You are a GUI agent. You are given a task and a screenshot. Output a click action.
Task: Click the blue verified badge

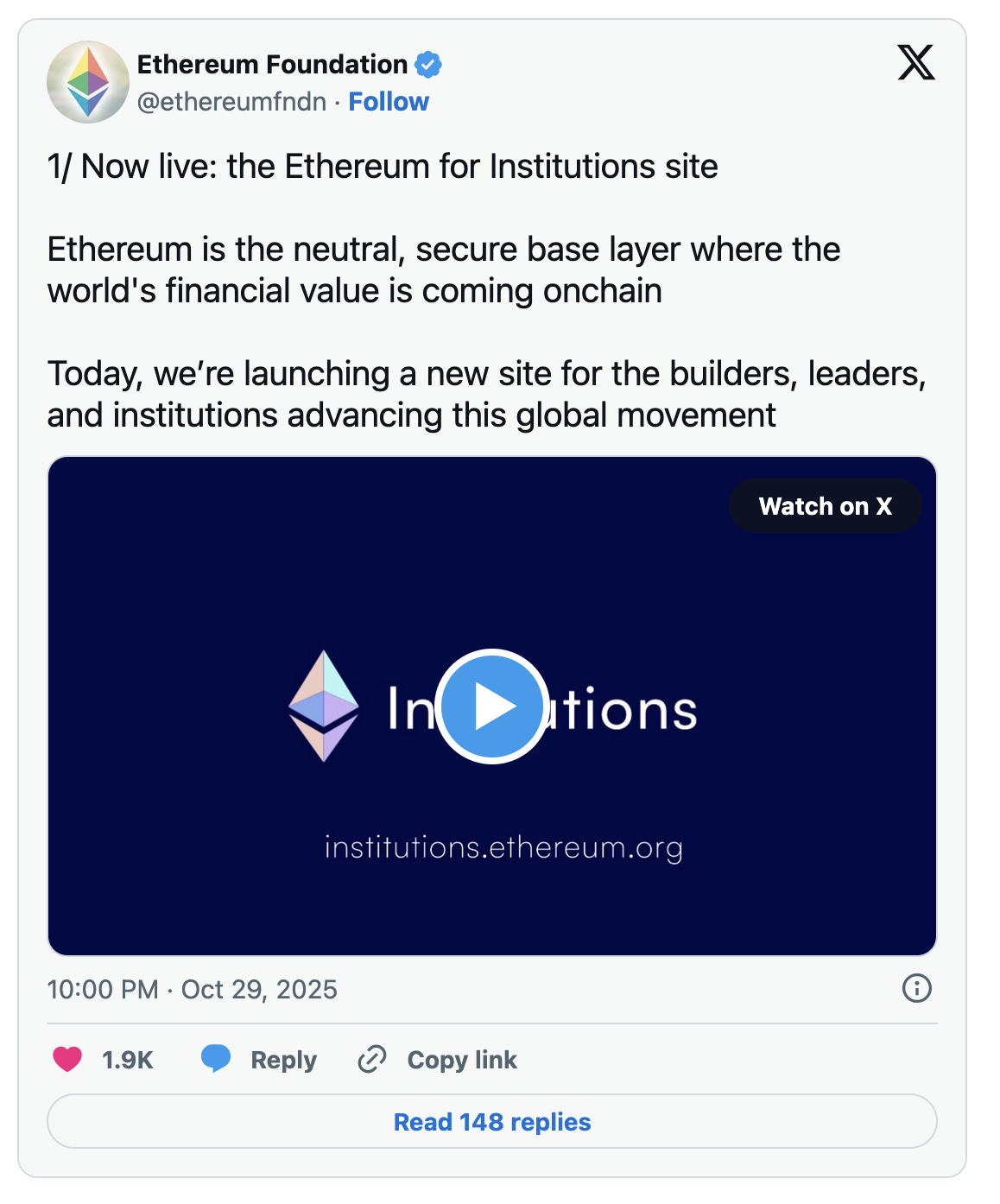[x=428, y=65]
